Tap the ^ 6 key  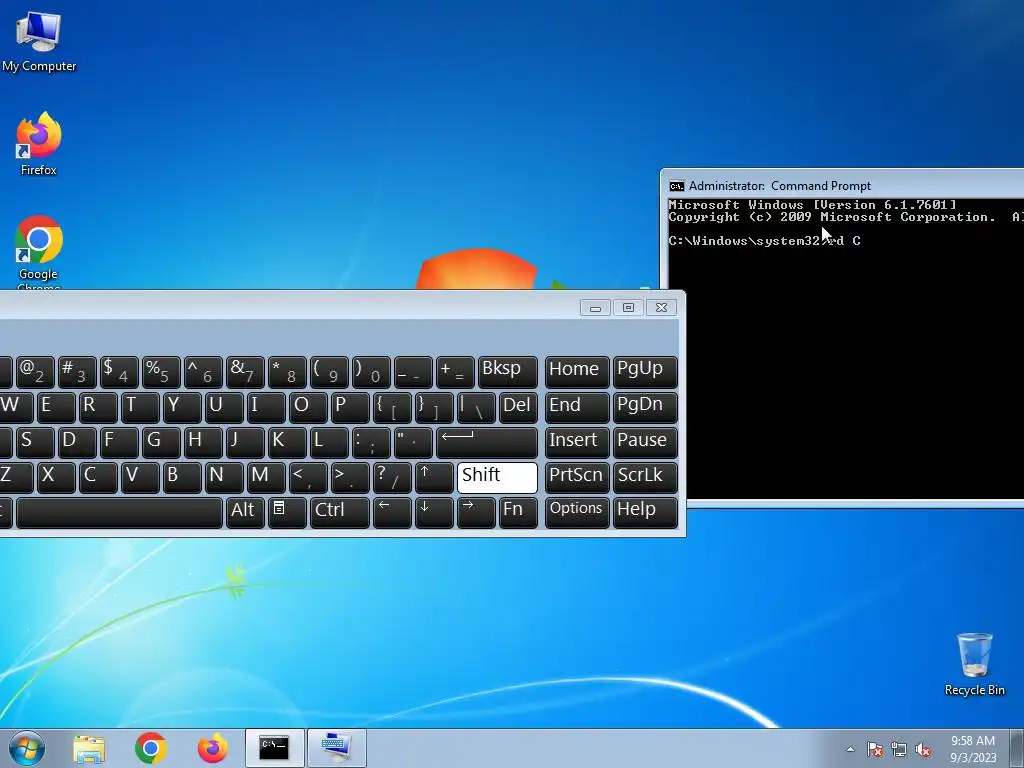[x=203, y=372]
